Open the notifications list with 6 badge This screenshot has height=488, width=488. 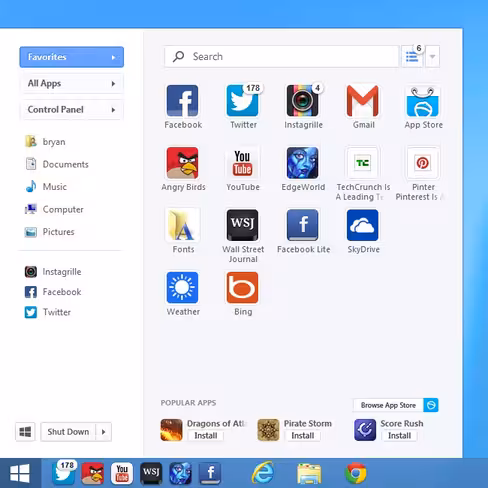[413, 56]
